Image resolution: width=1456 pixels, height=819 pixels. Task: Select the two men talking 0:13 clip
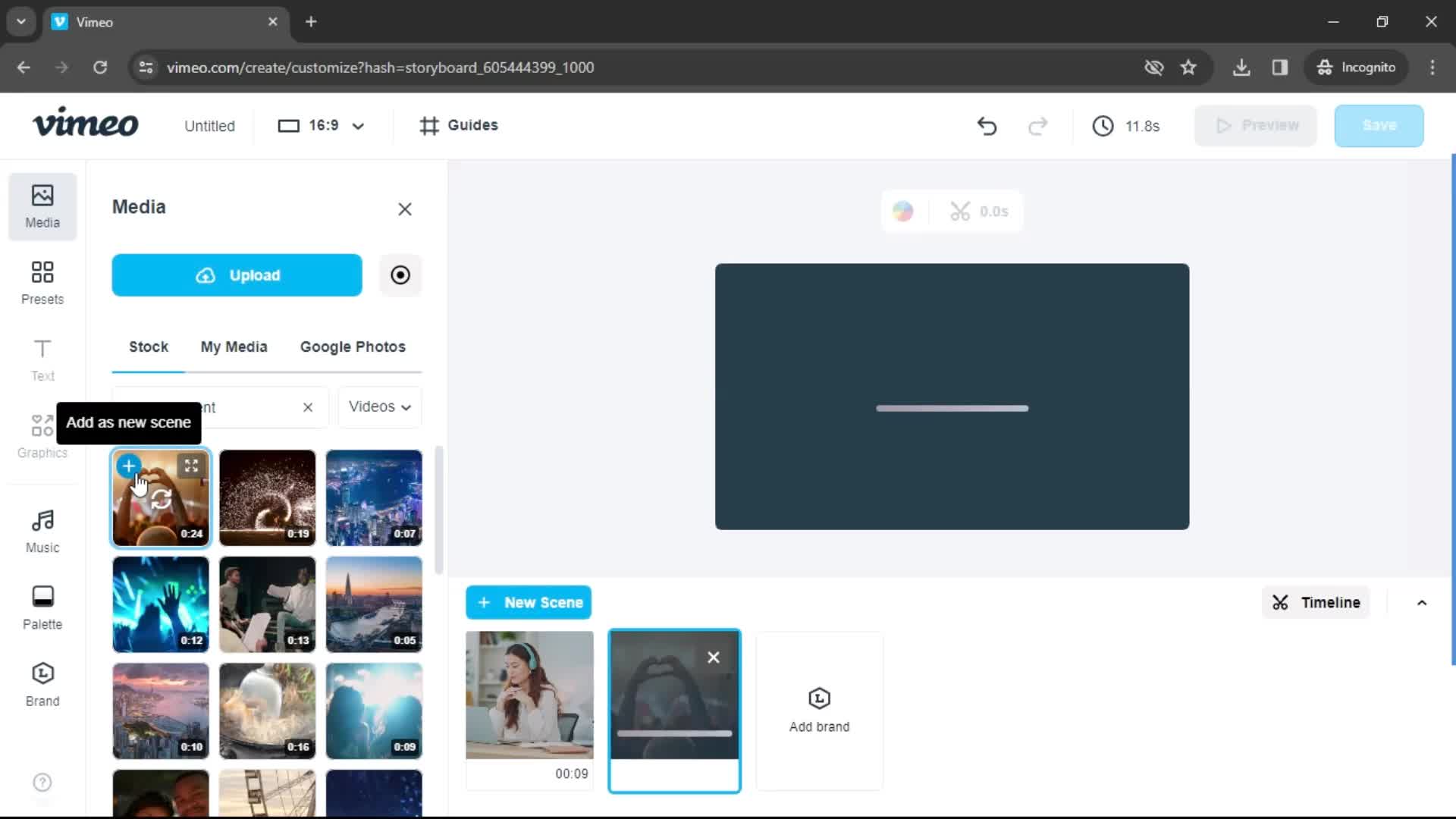(x=268, y=604)
